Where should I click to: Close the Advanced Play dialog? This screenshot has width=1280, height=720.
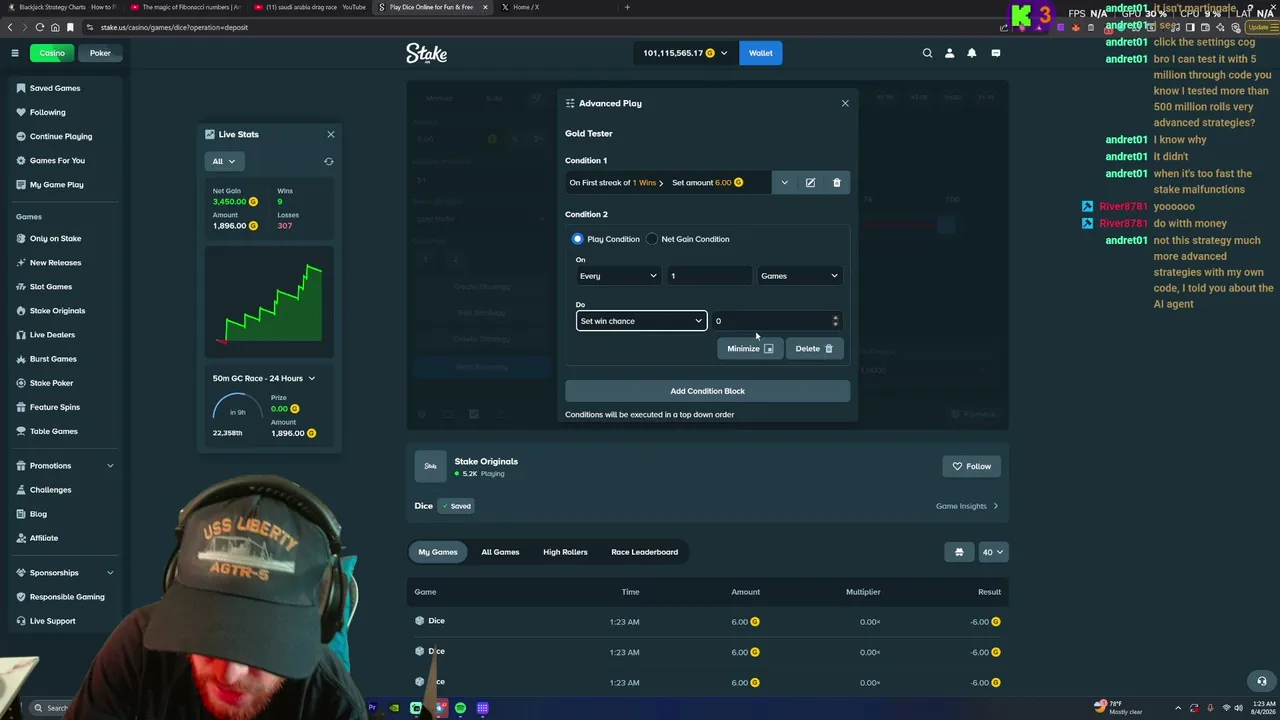coord(845,103)
